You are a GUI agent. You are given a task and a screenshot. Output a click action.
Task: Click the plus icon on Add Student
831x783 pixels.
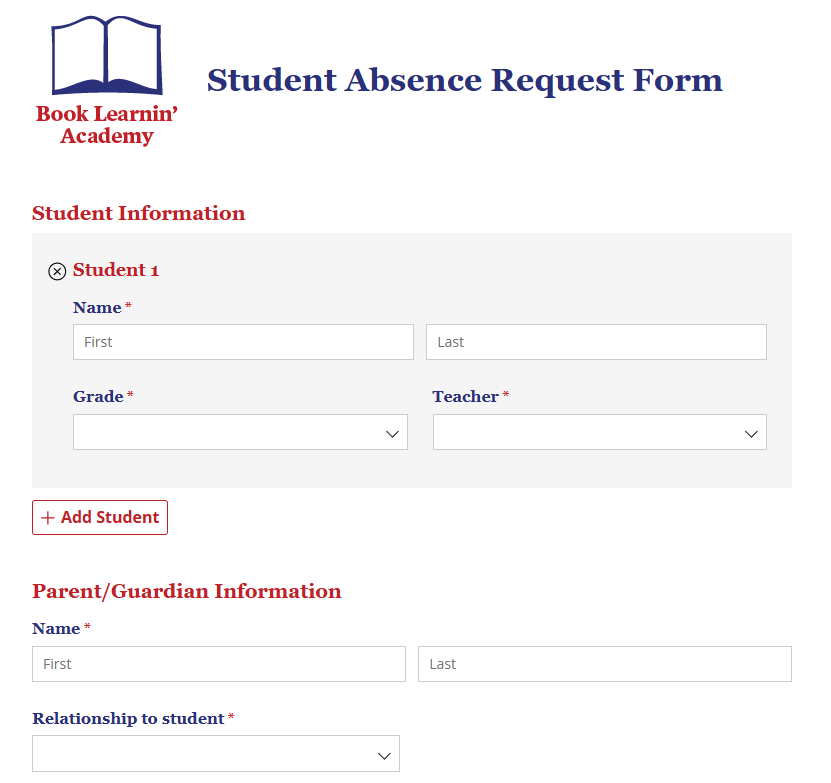pos(49,517)
